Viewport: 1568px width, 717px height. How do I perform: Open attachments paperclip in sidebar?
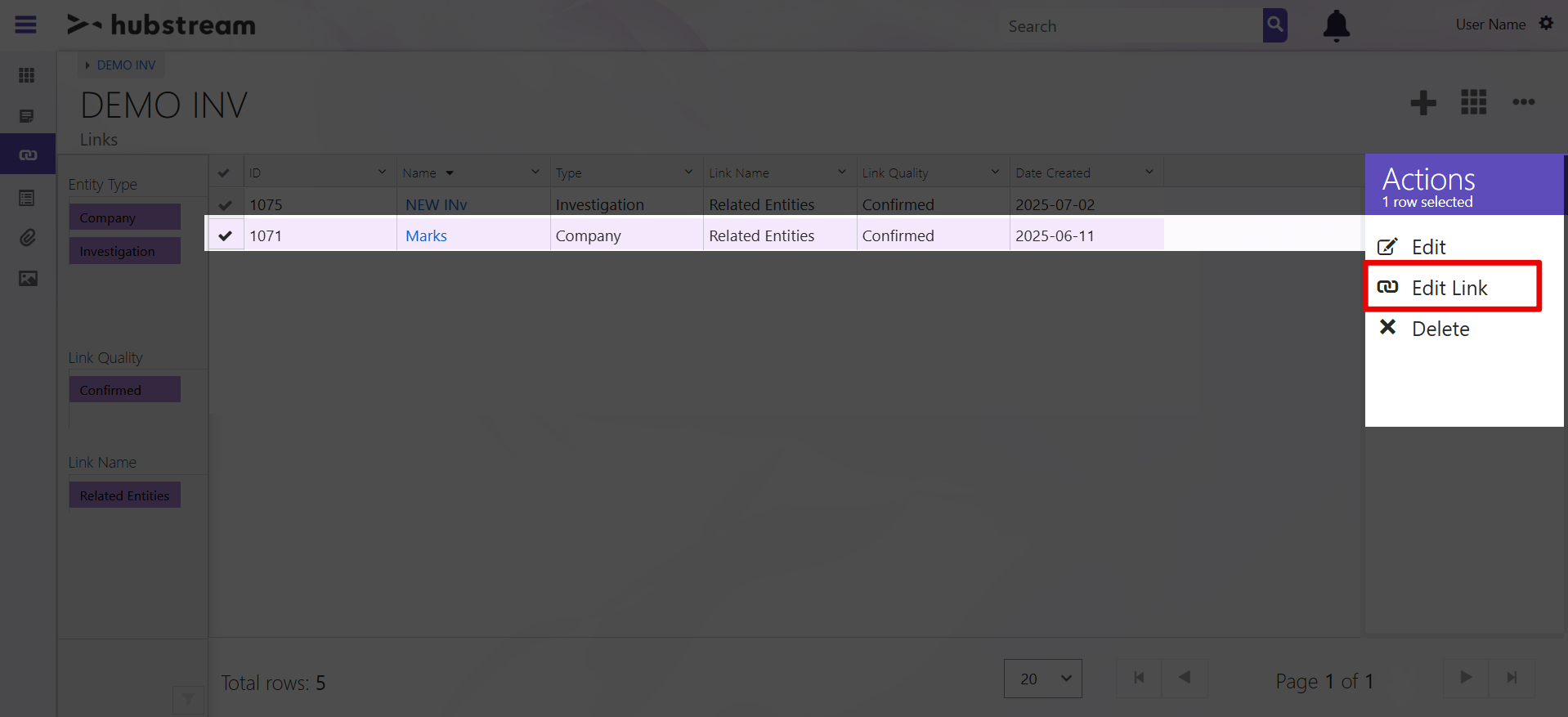coord(28,238)
